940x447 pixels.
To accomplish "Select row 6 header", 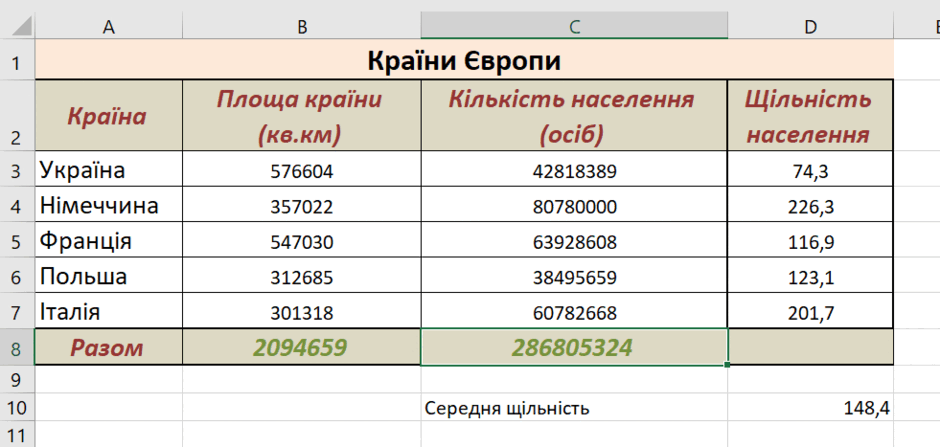I will tap(17, 277).
